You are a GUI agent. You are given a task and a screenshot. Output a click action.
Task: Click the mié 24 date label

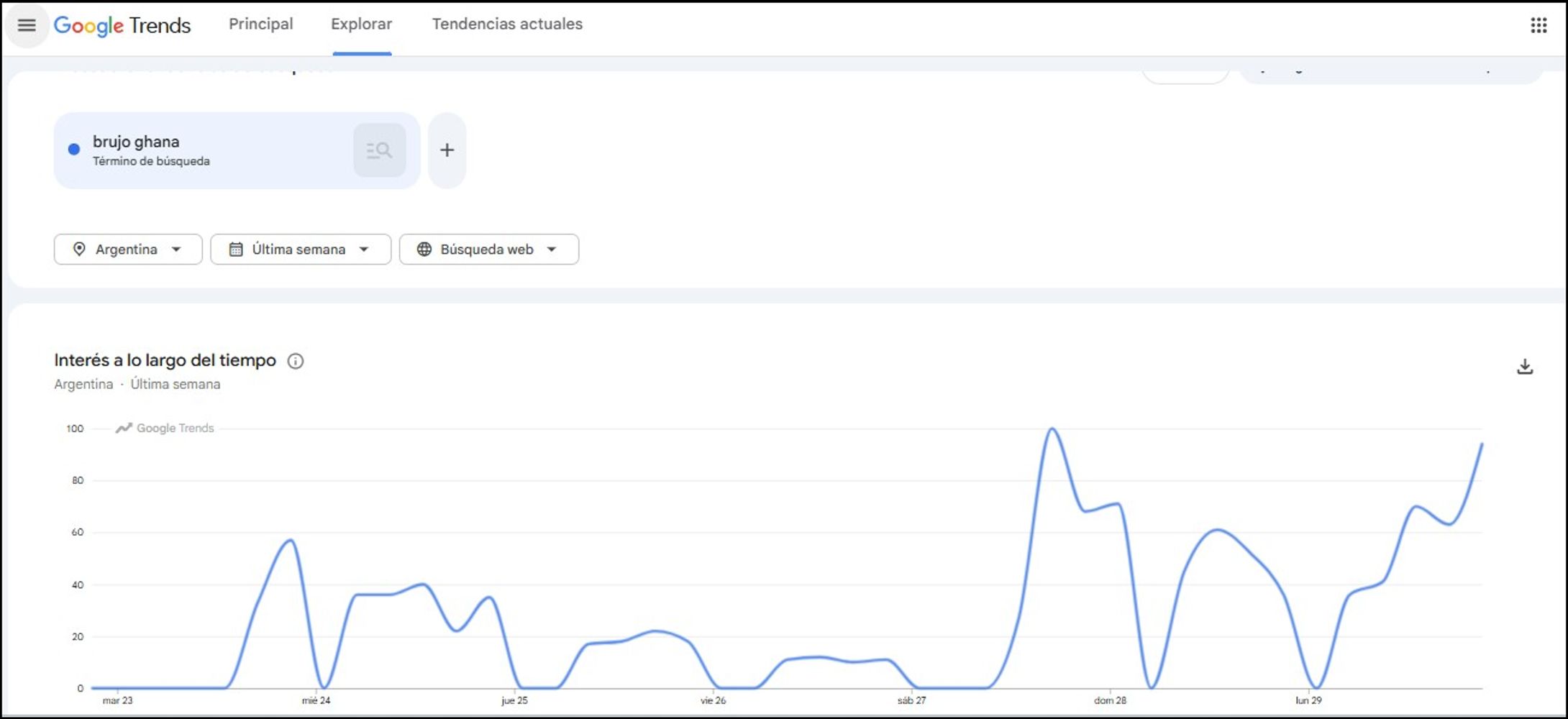(316, 700)
